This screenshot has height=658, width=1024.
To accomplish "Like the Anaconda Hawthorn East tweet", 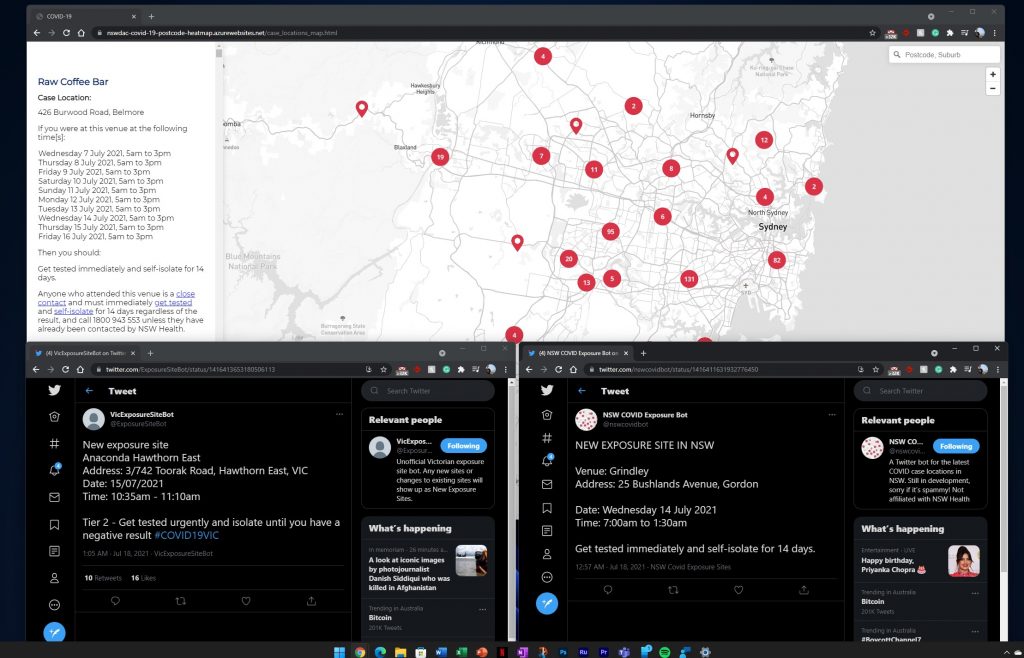I will tap(246, 601).
